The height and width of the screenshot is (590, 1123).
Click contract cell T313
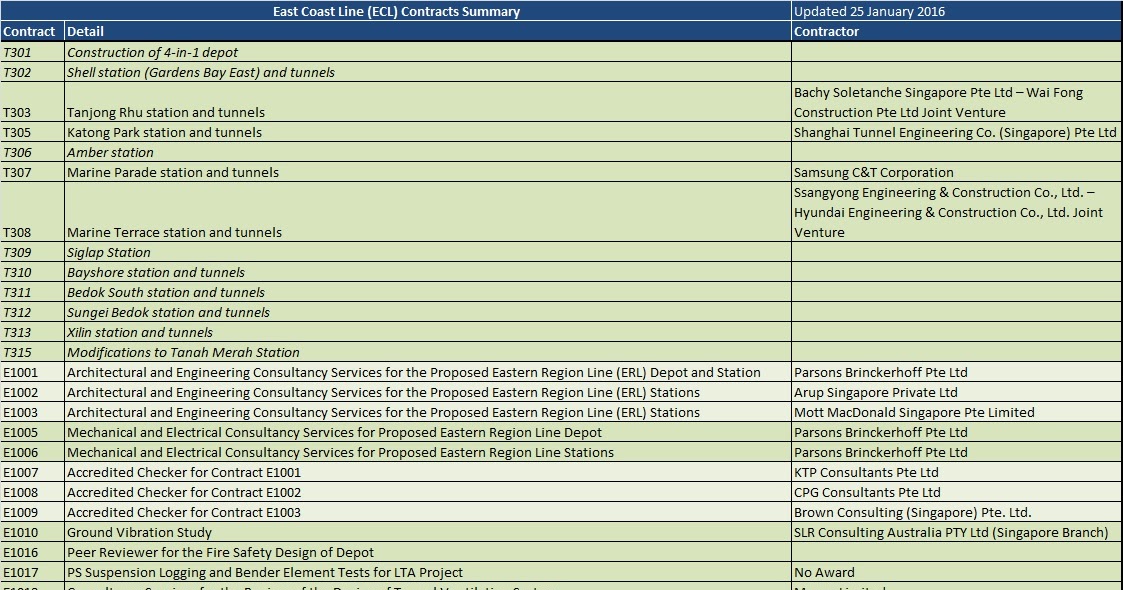[32, 333]
